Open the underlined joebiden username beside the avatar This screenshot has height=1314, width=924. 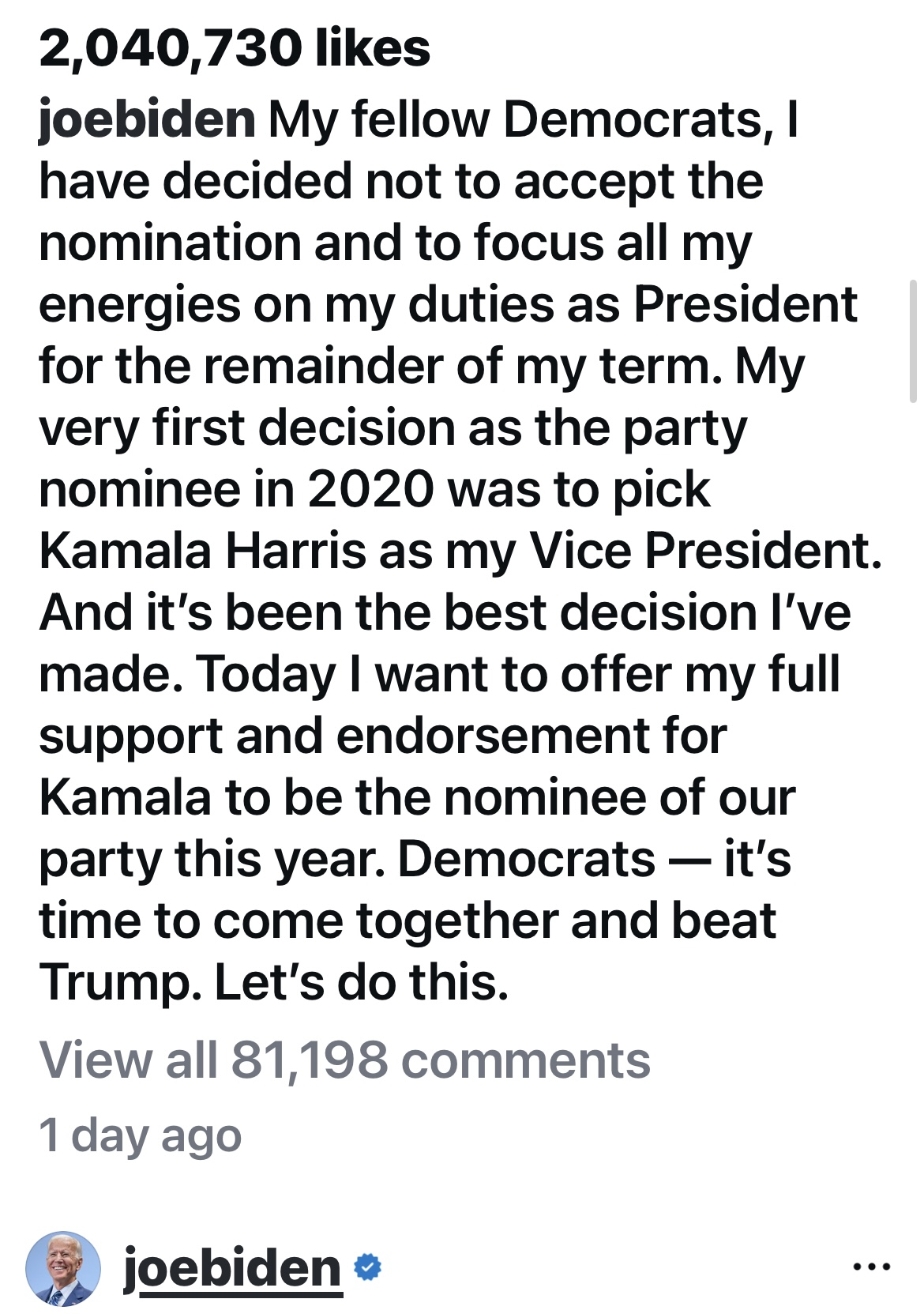[232, 1268]
